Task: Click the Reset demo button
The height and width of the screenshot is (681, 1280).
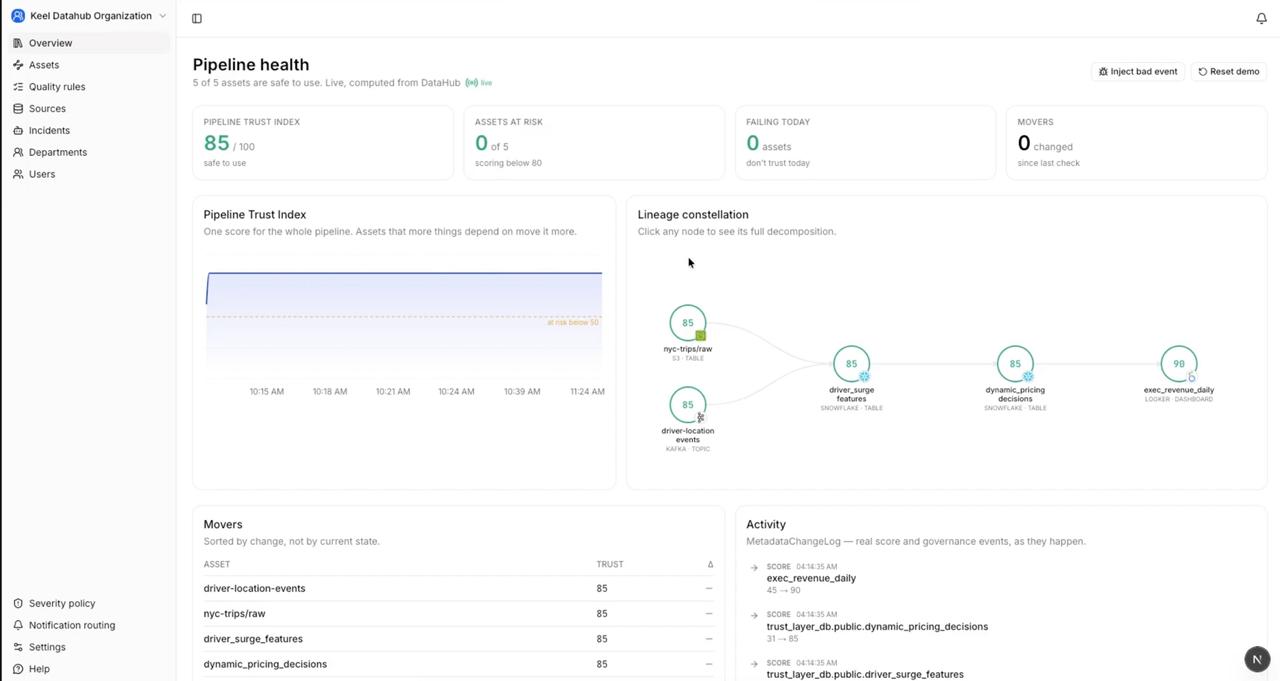Action: (x=1229, y=71)
